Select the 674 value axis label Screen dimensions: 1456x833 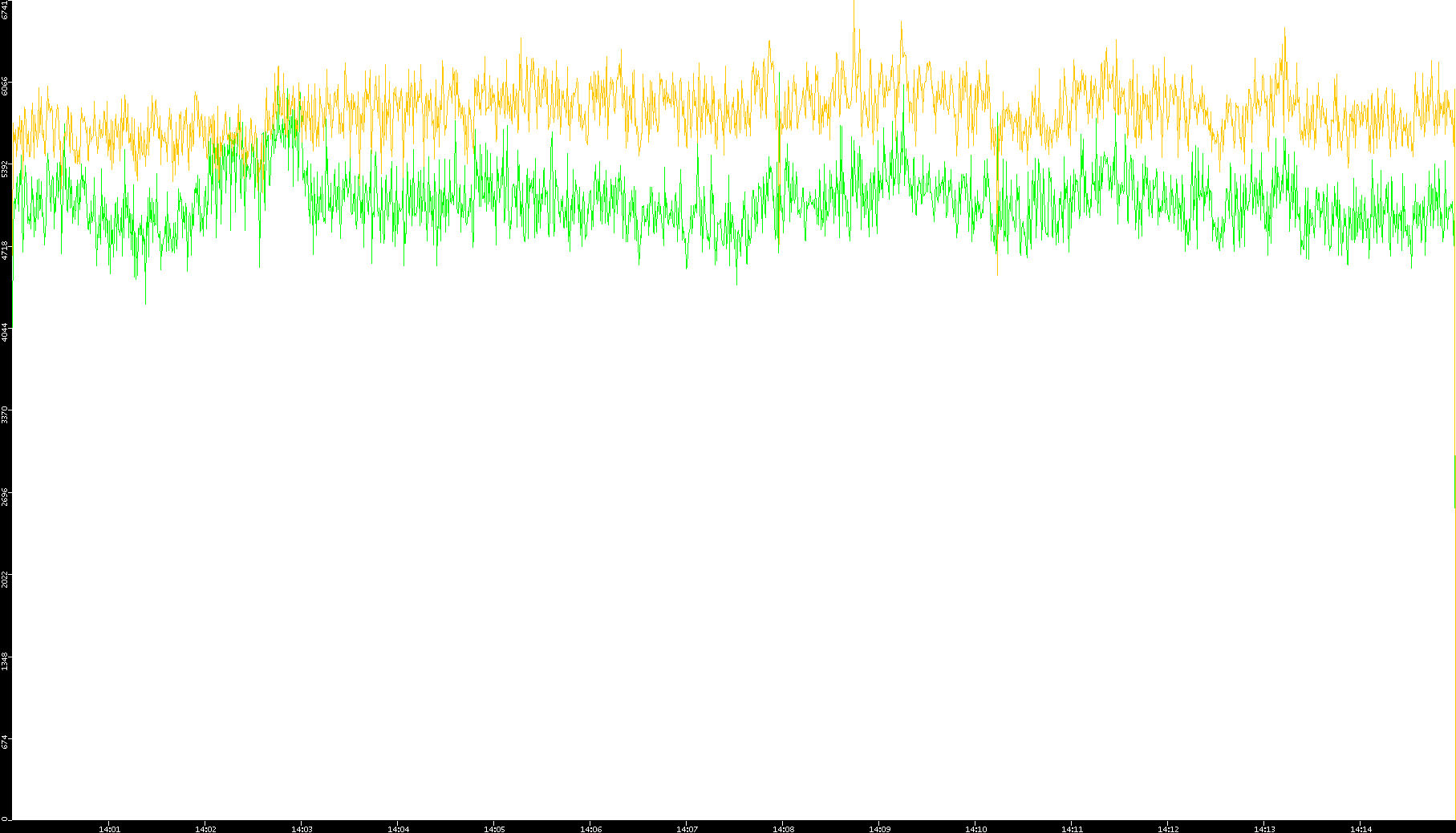[6, 742]
